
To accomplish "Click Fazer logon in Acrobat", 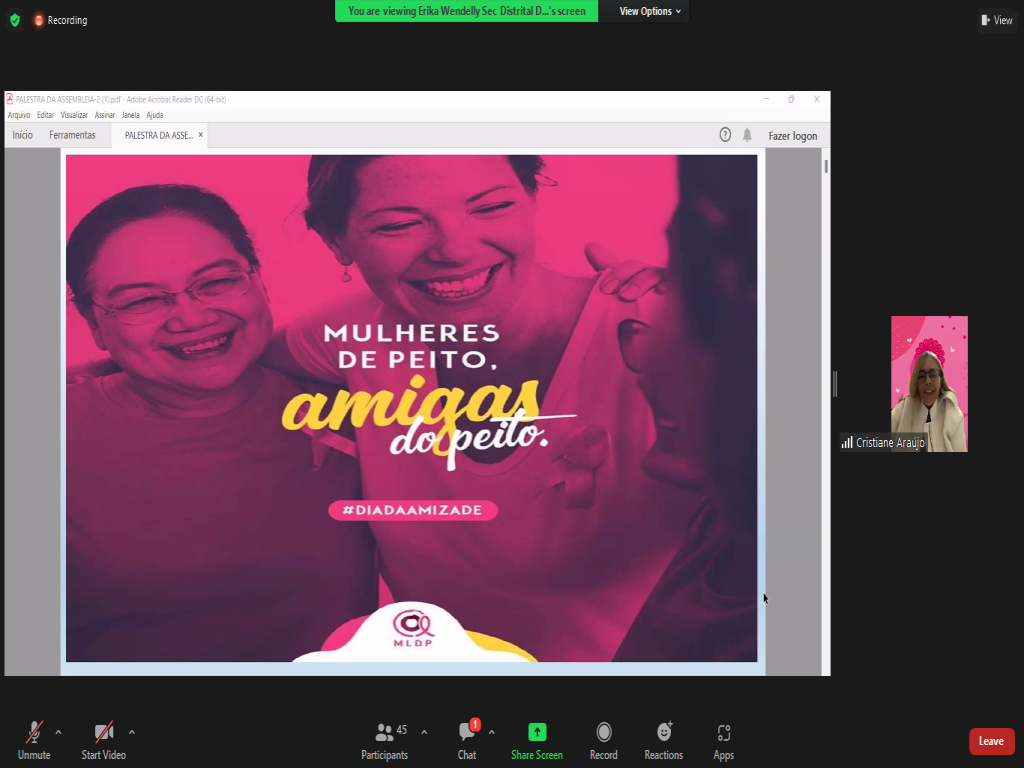I will click(792, 136).
